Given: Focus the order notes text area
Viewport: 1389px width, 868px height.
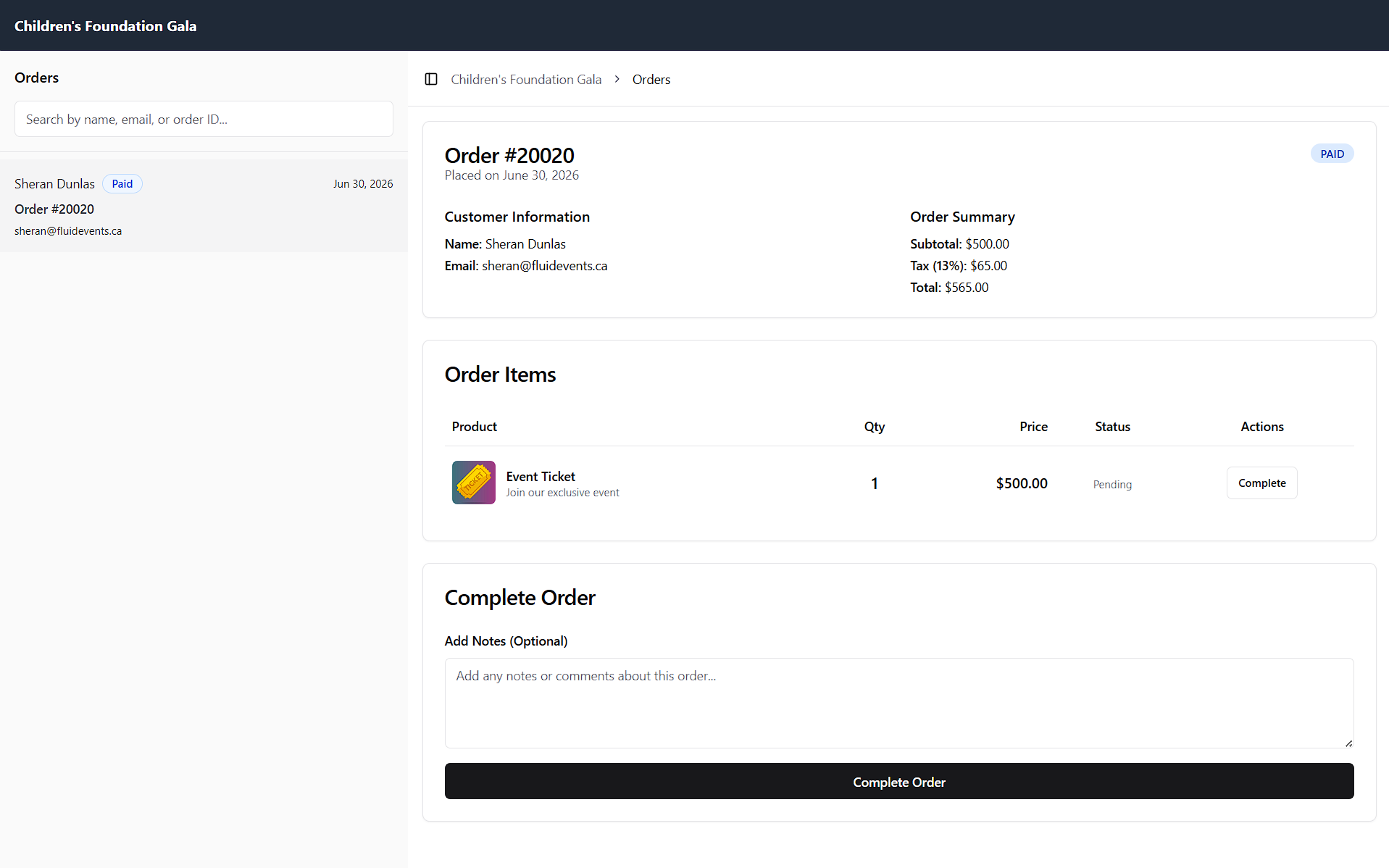Looking at the screenshot, I should 899,703.
